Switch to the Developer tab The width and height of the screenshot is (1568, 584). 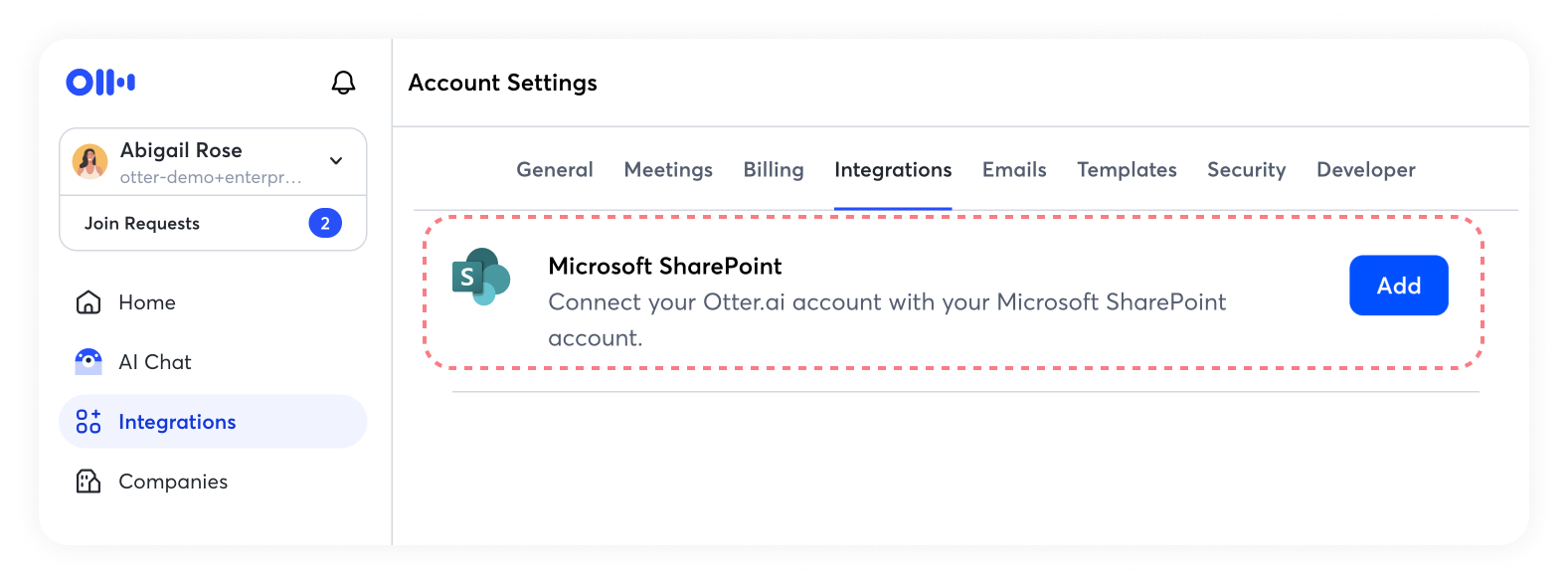(x=1365, y=170)
